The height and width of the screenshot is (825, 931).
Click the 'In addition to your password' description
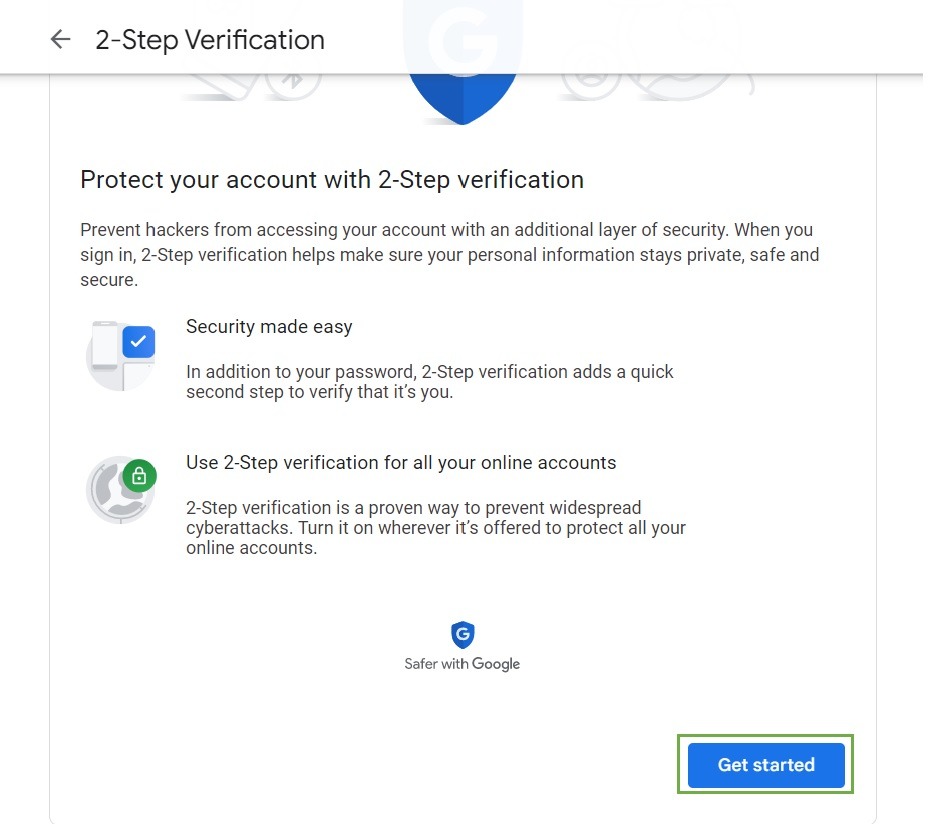pyautogui.click(x=430, y=382)
